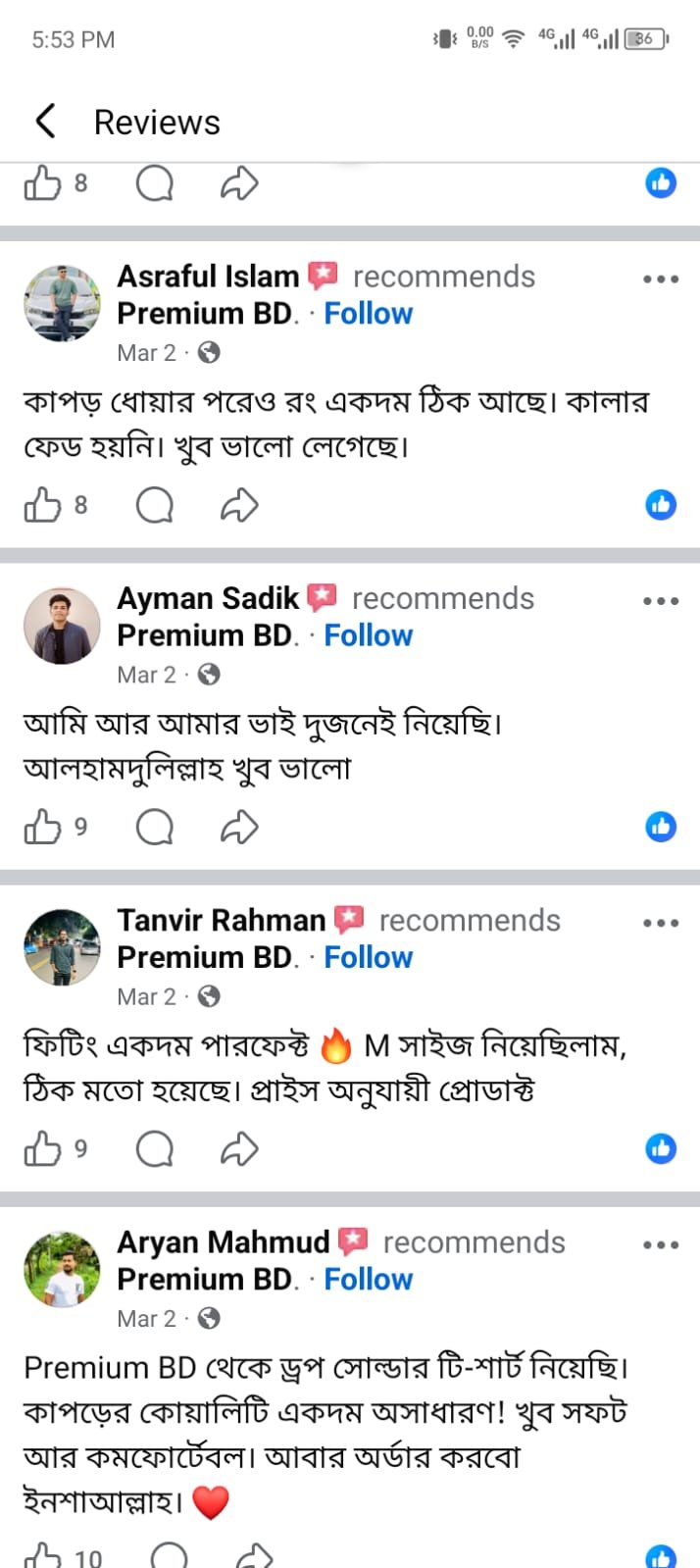700x1568 pixels.
Task: Like Tanvir Rahman's review
Action: [42, 1148]
